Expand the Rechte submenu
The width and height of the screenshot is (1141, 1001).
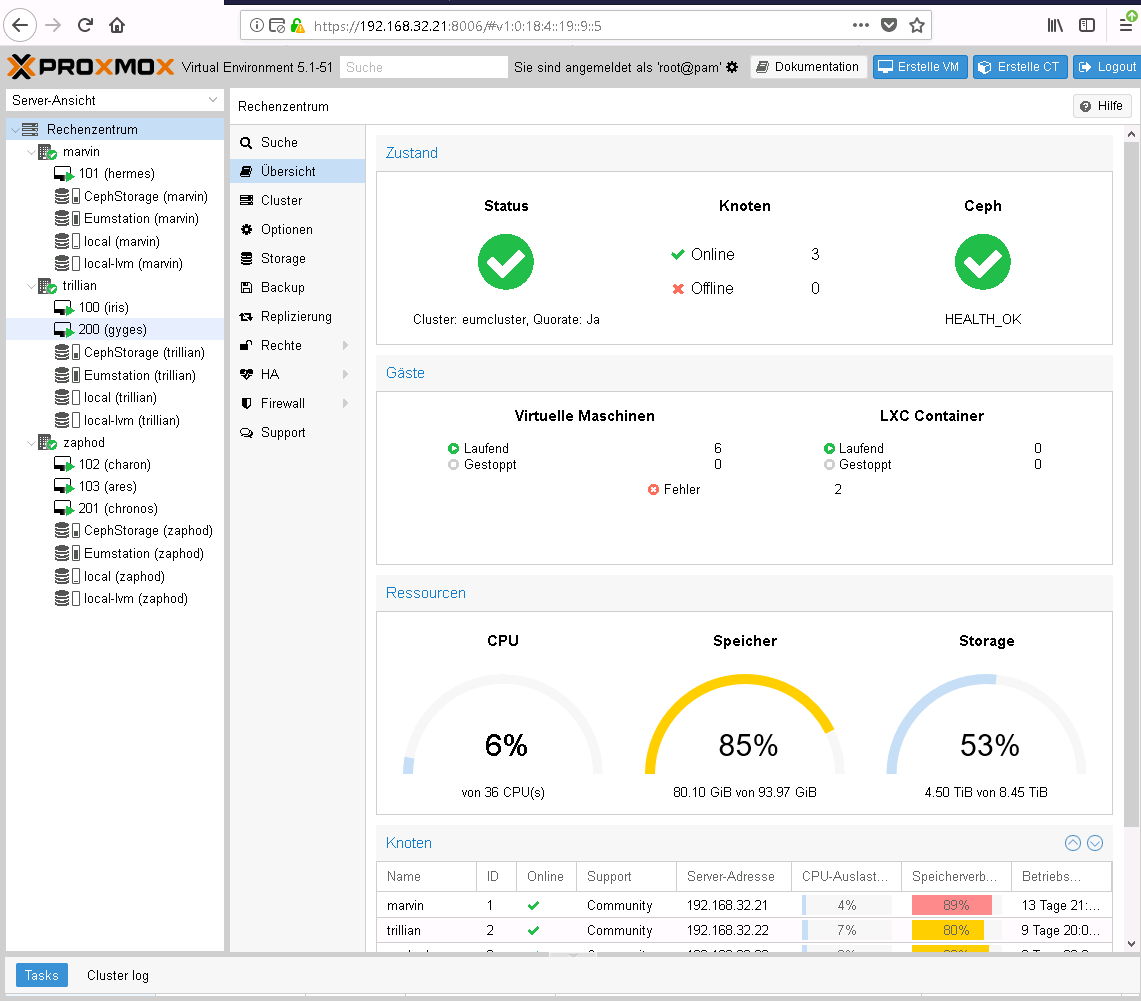(x=346, y=345)
